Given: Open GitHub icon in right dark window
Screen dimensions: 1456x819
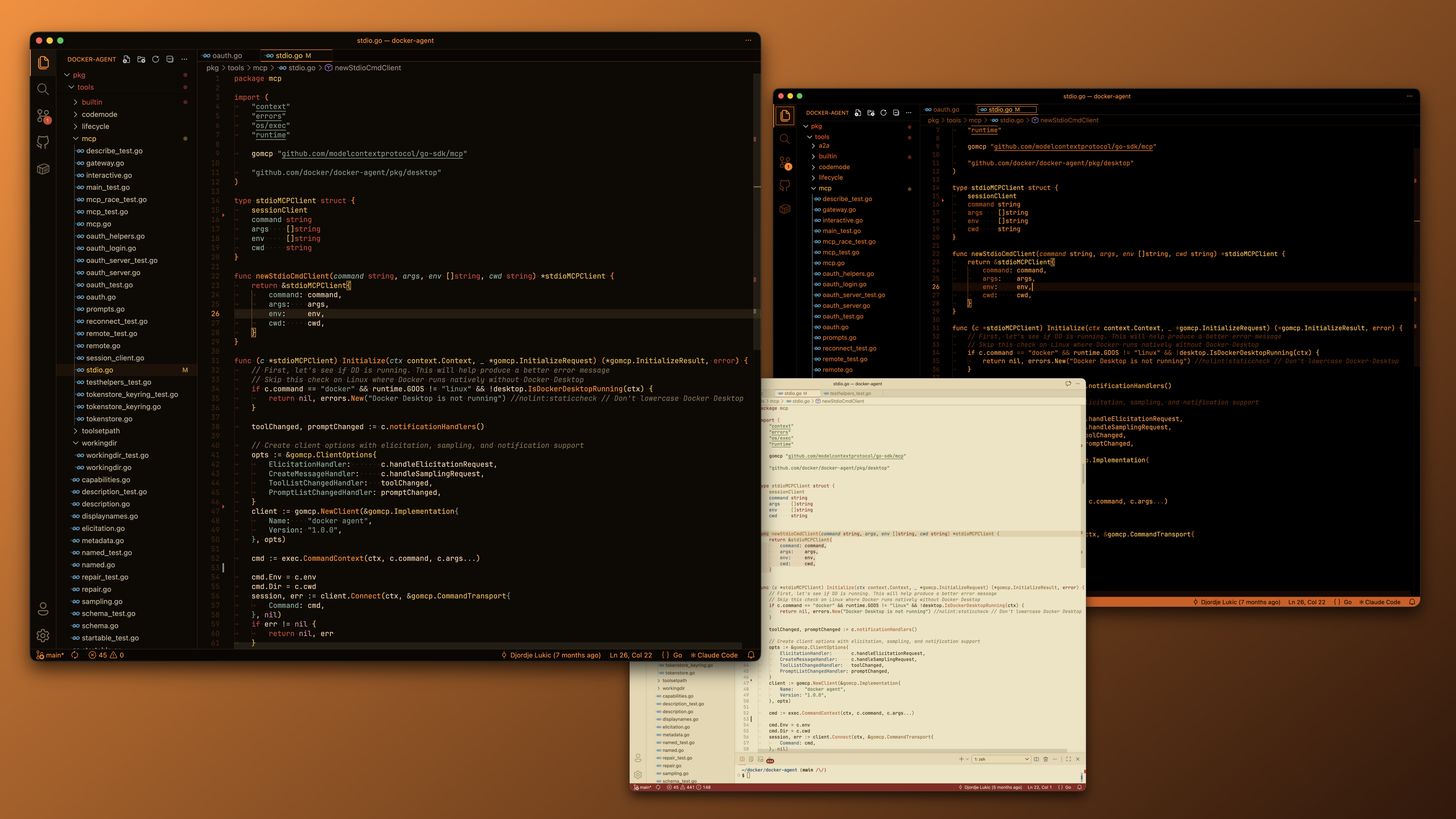Looking at the screenshot, I should (x=785, y=185).
